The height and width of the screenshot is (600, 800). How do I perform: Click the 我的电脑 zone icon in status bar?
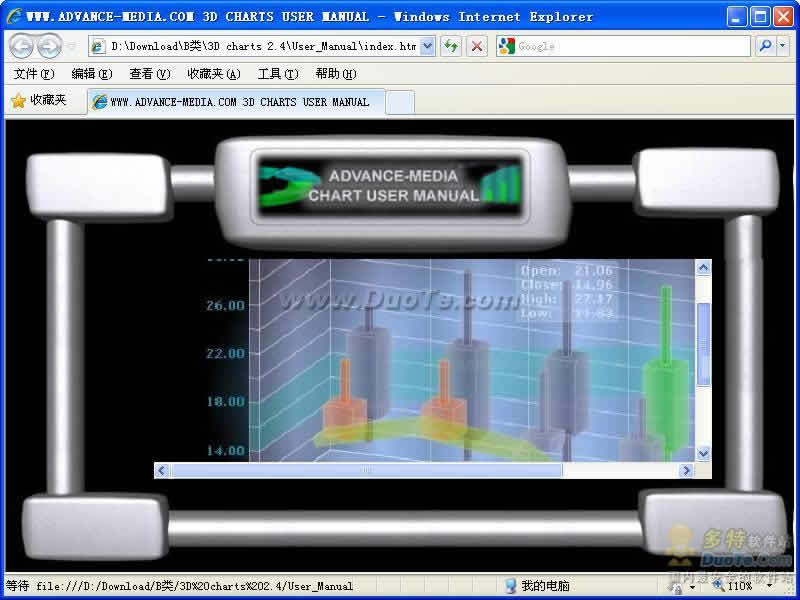510,585
